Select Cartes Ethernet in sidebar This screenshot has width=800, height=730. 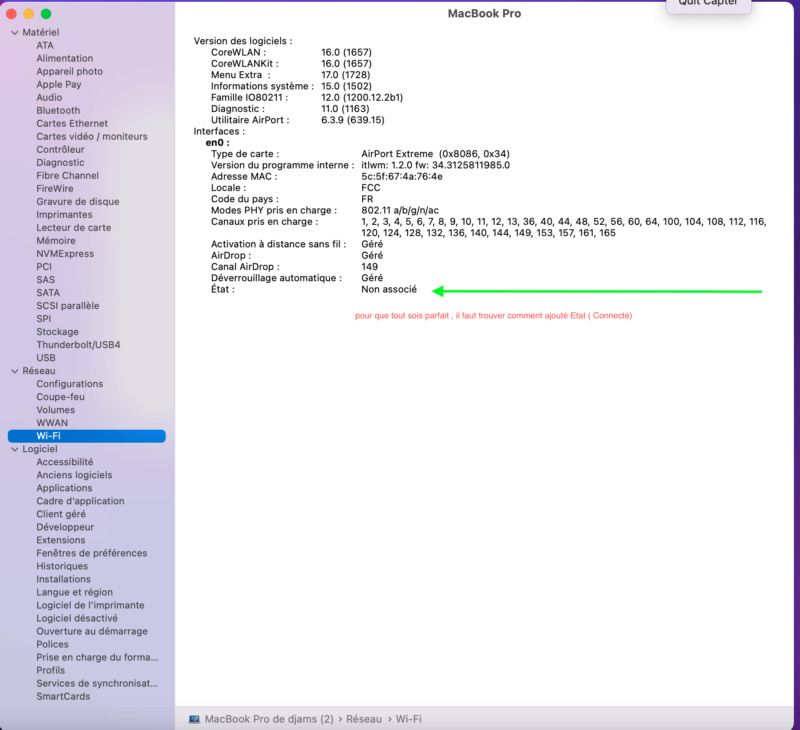coord(72,123)
